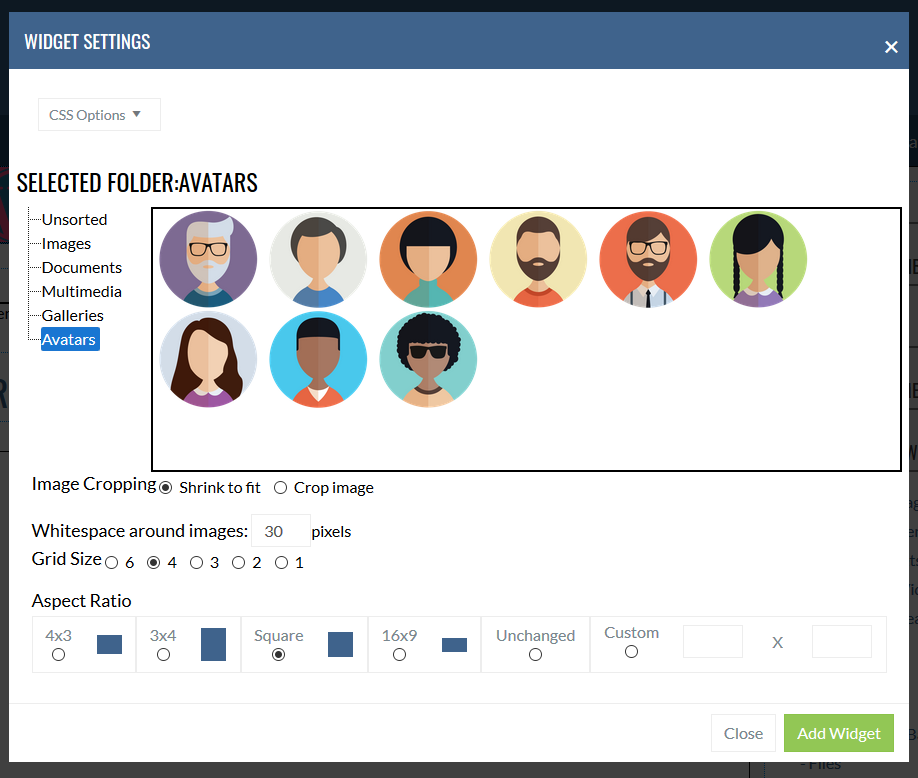Close the Widget Settings dialog with the X
The image size is (918, 778).
(890, 47)
